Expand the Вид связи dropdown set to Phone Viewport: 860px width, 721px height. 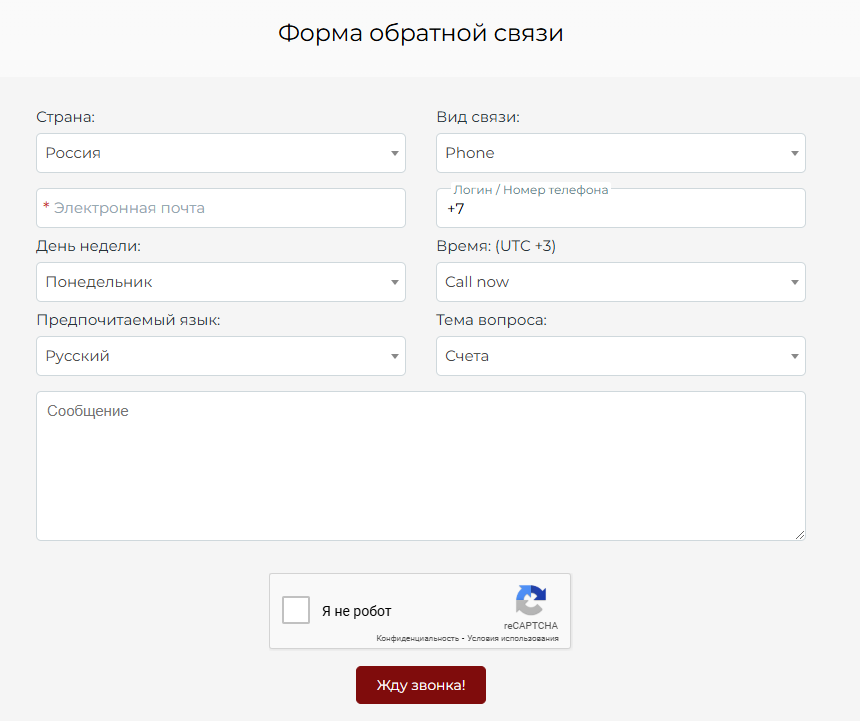(x=620, y=153)
